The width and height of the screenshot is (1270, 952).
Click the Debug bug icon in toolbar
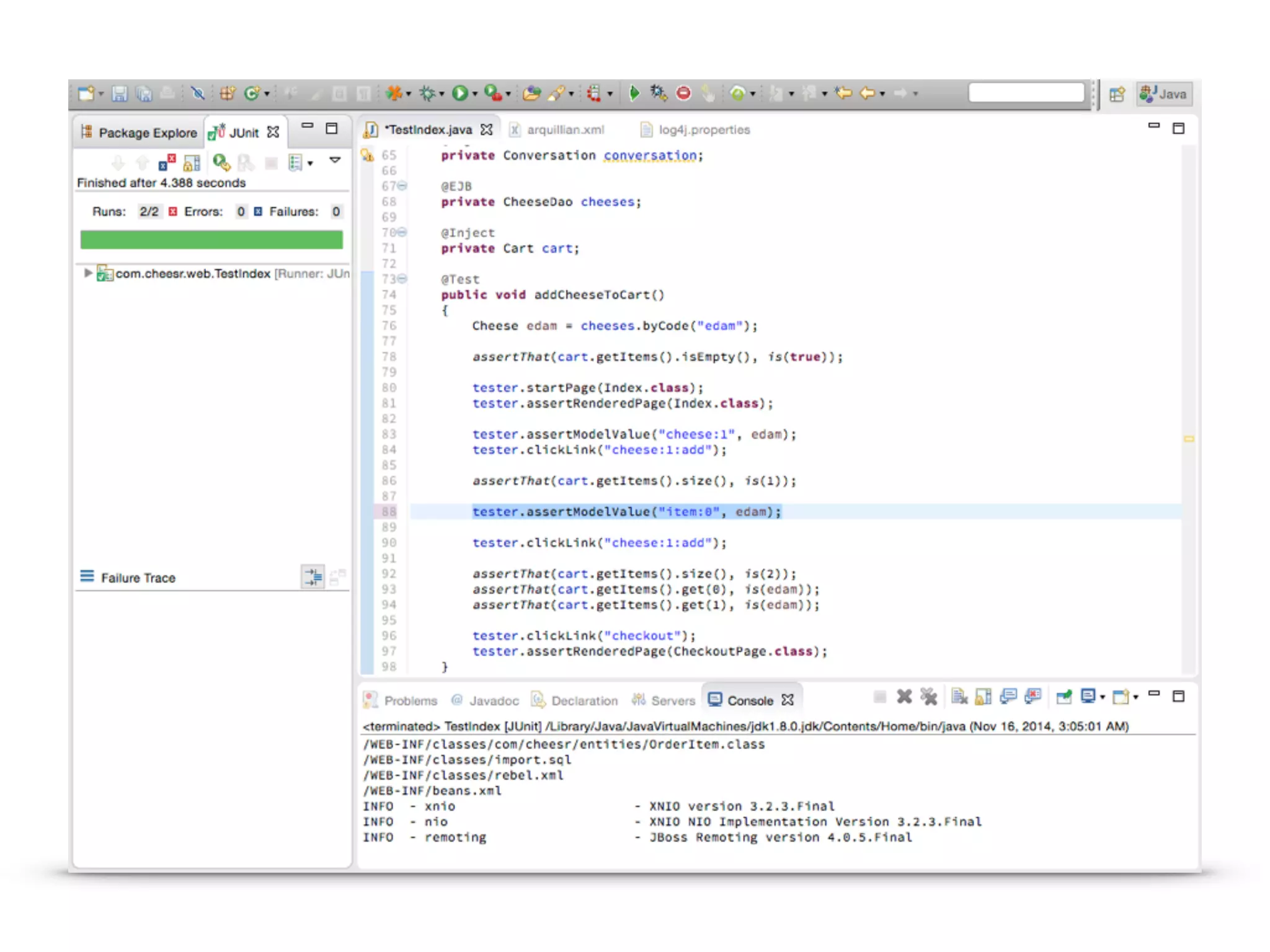tap(427, 94)
